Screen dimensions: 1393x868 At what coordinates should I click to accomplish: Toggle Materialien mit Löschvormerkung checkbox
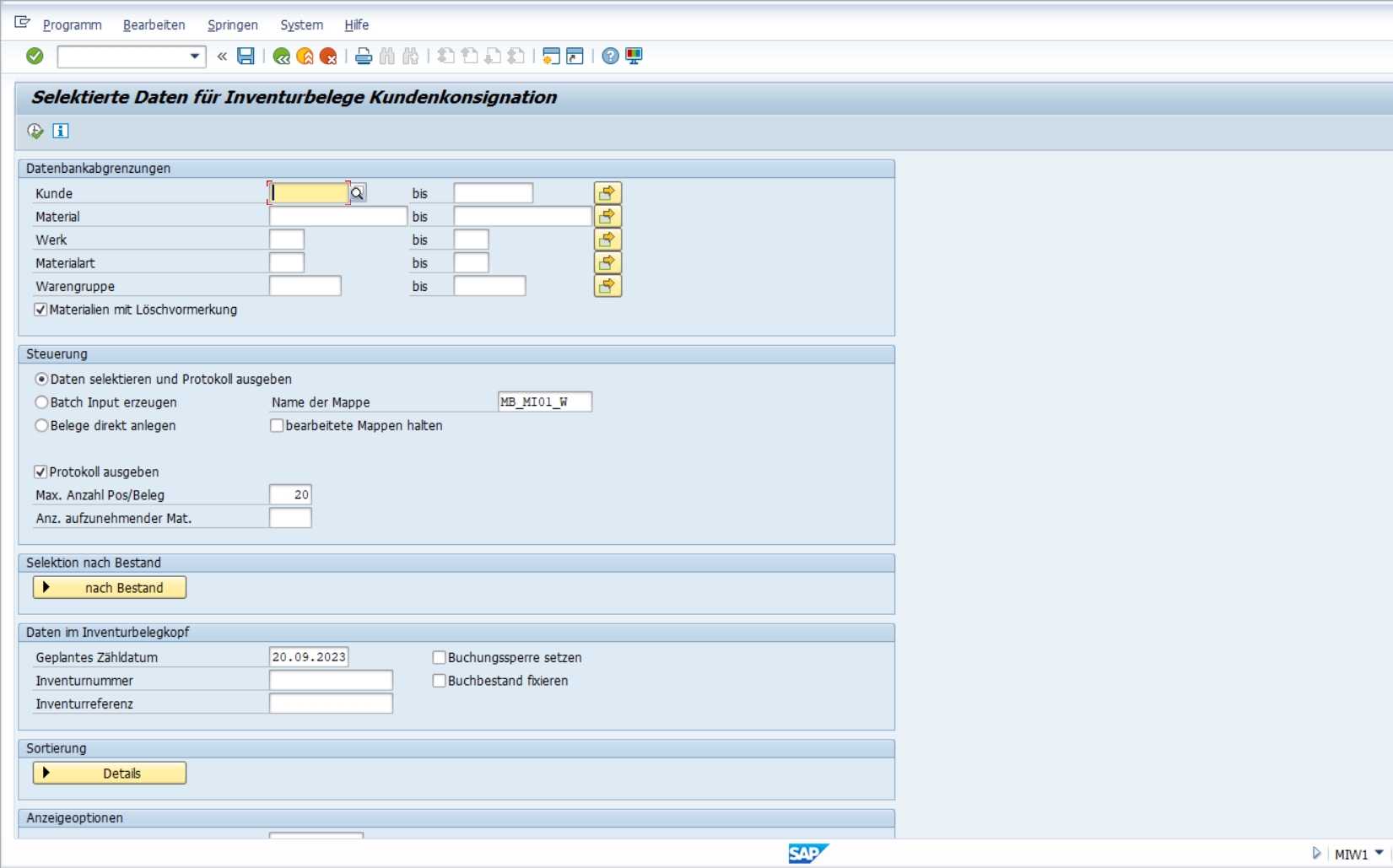tap(40, 310)
